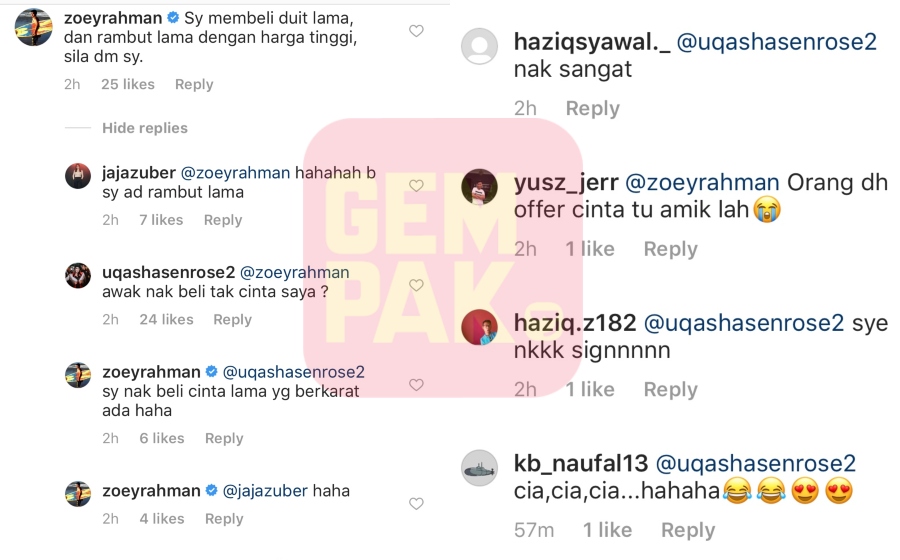
Task: Like zoeyrahman's top comment with the heart
Action: (x=416, y=31)
